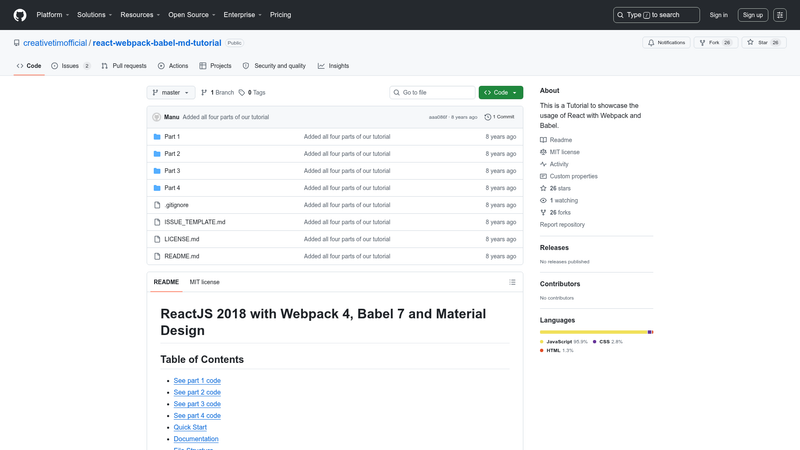Star this repository

click(764, 42)
